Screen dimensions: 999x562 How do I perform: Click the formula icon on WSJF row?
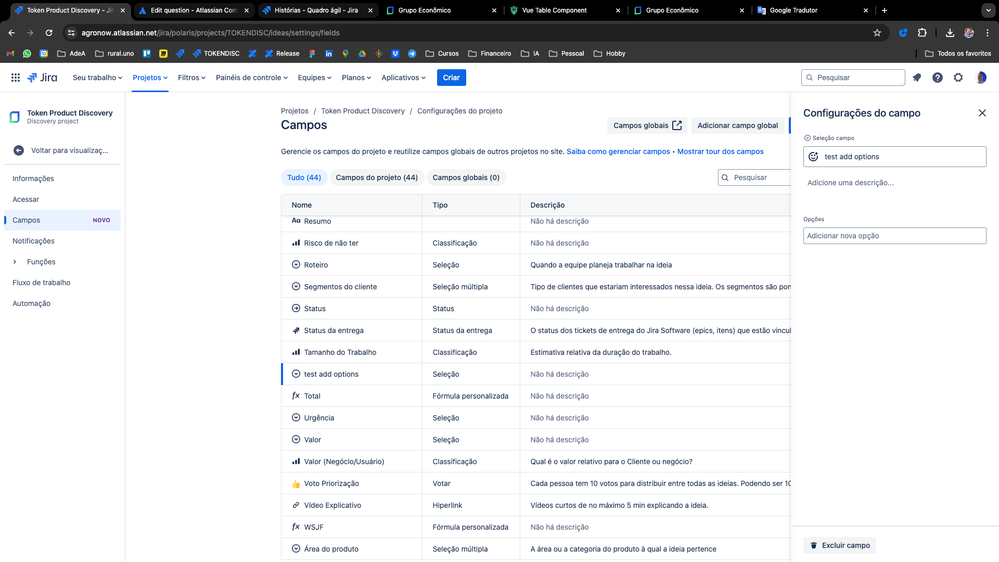296,527
